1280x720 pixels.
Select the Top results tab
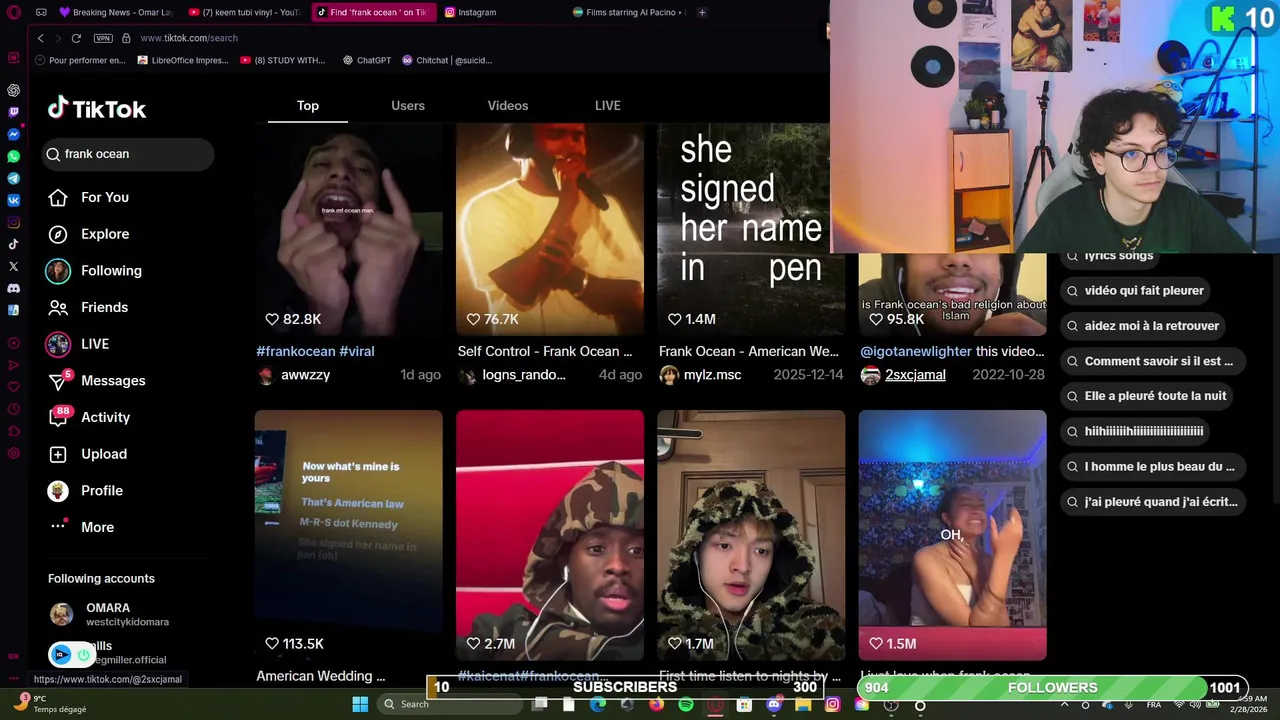tap(308, 105)
